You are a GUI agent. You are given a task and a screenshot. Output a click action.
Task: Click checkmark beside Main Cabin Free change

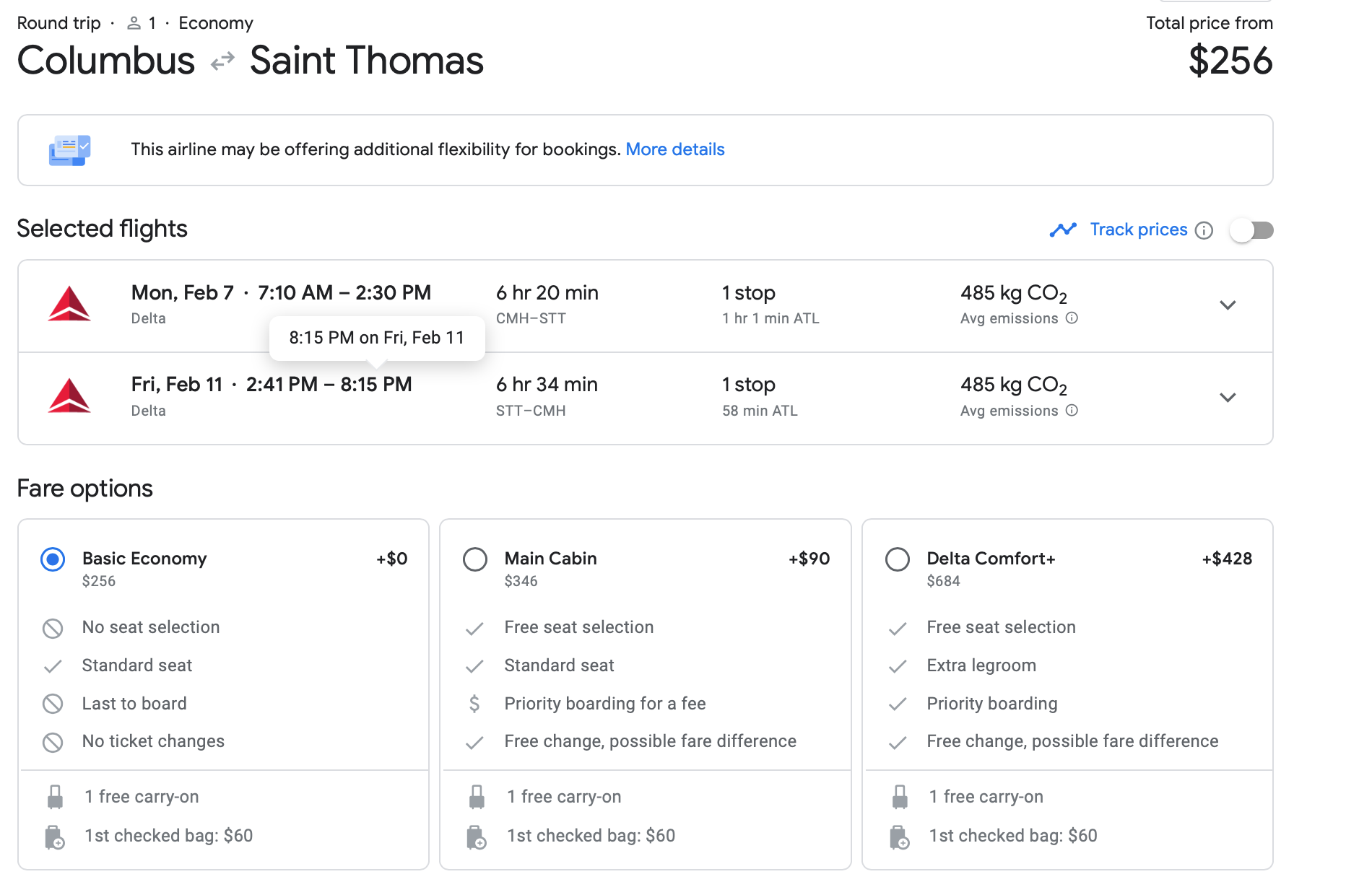point(474,743)
